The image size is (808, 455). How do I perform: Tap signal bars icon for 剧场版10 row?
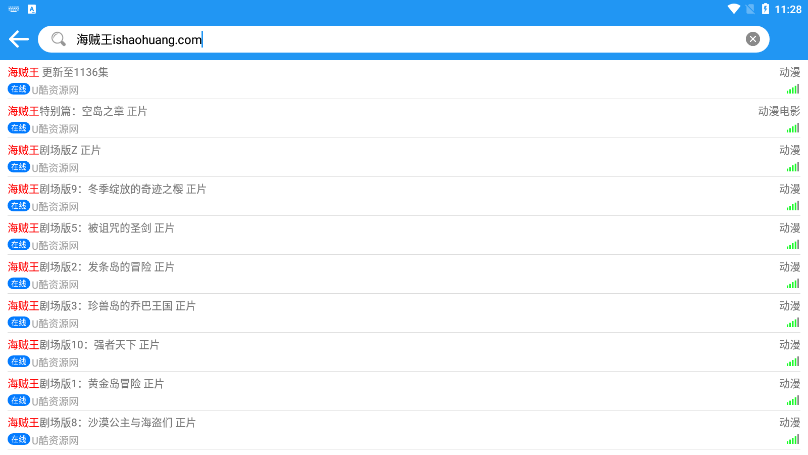792,361
